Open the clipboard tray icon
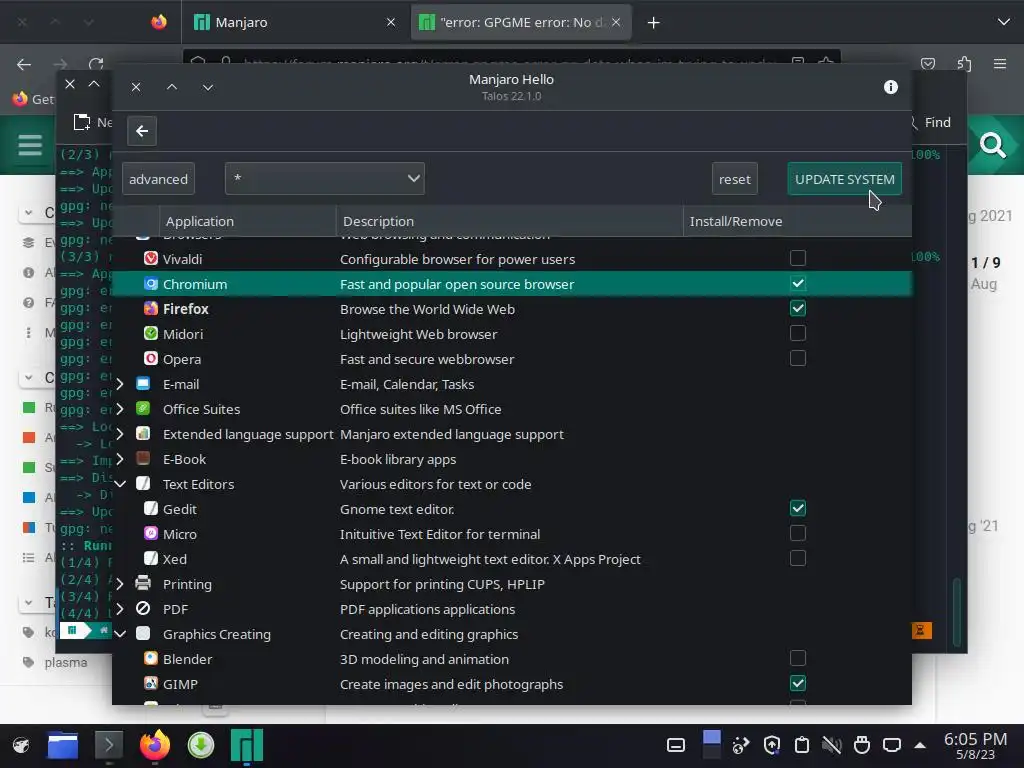 [x=801, y=745]
